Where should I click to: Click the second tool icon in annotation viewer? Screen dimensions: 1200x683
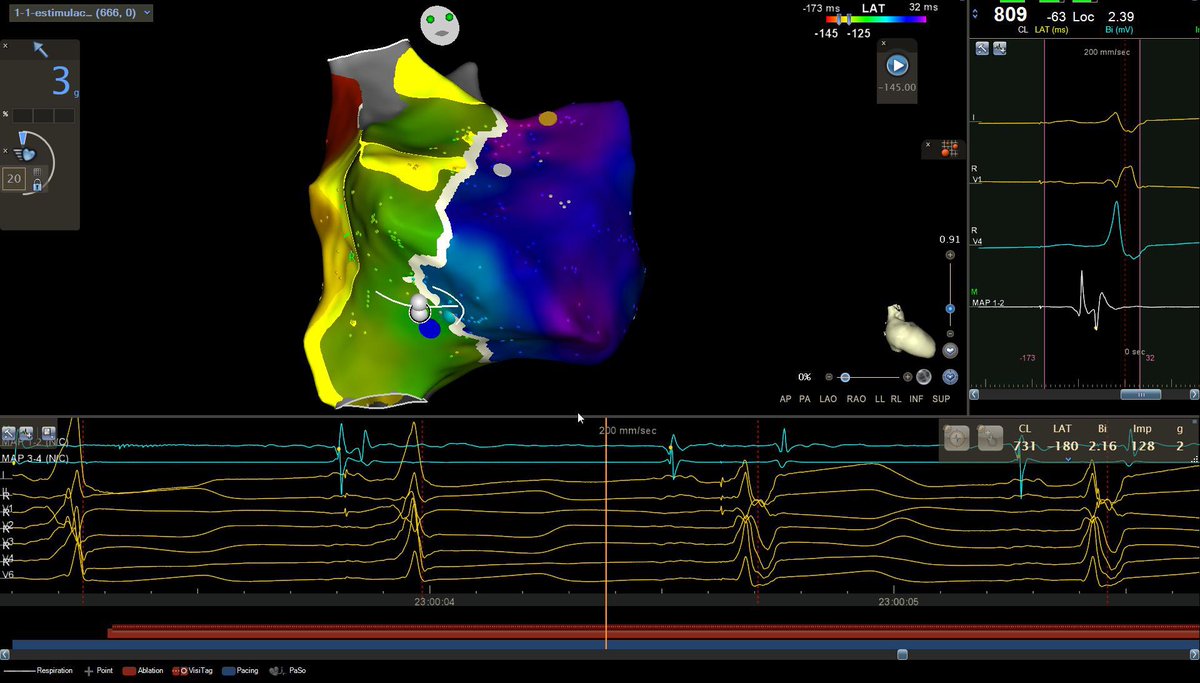point(999,48)
